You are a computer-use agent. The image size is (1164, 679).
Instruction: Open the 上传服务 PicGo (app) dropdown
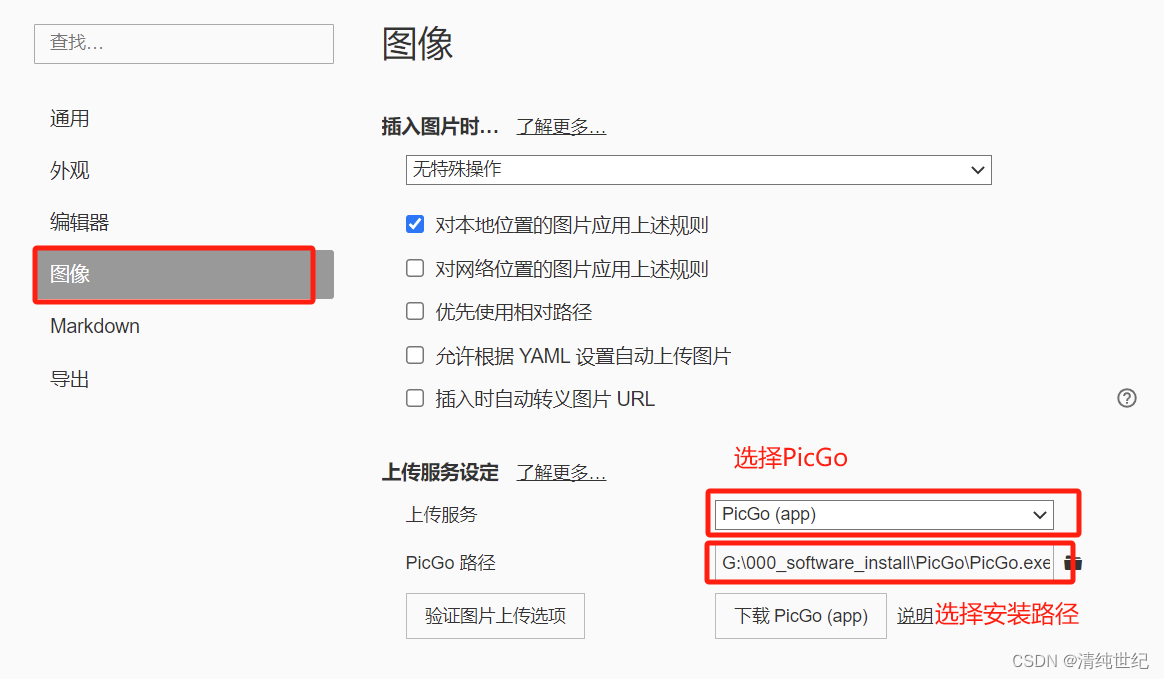(883, 514)
